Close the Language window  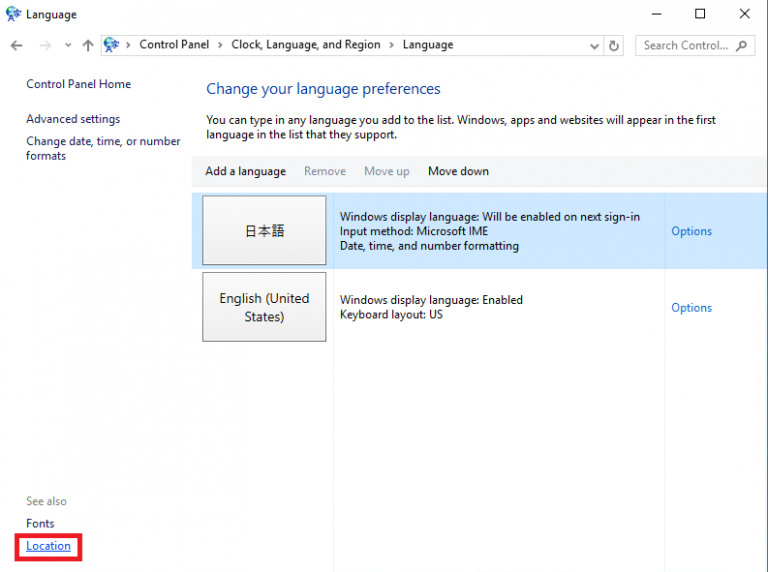744,14
